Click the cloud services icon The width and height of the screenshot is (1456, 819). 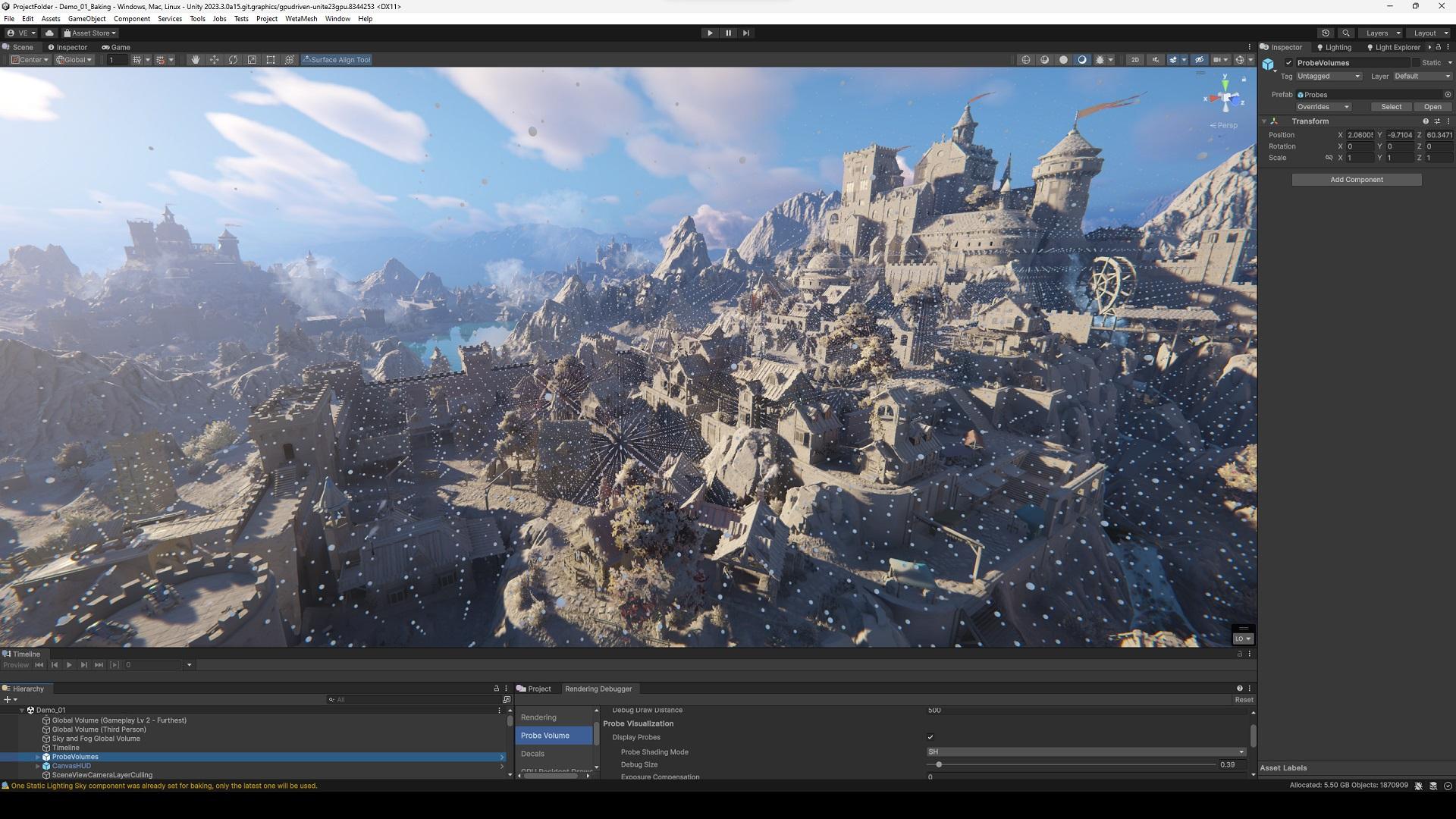(49, 33)
